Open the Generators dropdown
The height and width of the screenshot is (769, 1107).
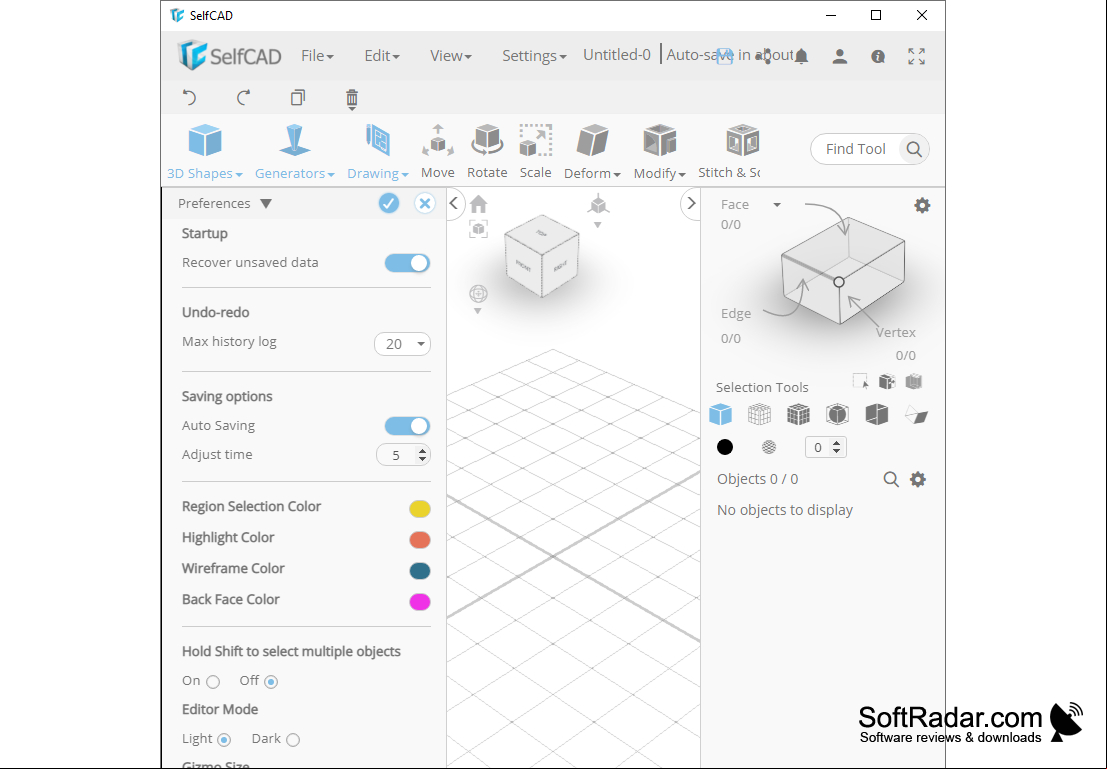(294, 151)
